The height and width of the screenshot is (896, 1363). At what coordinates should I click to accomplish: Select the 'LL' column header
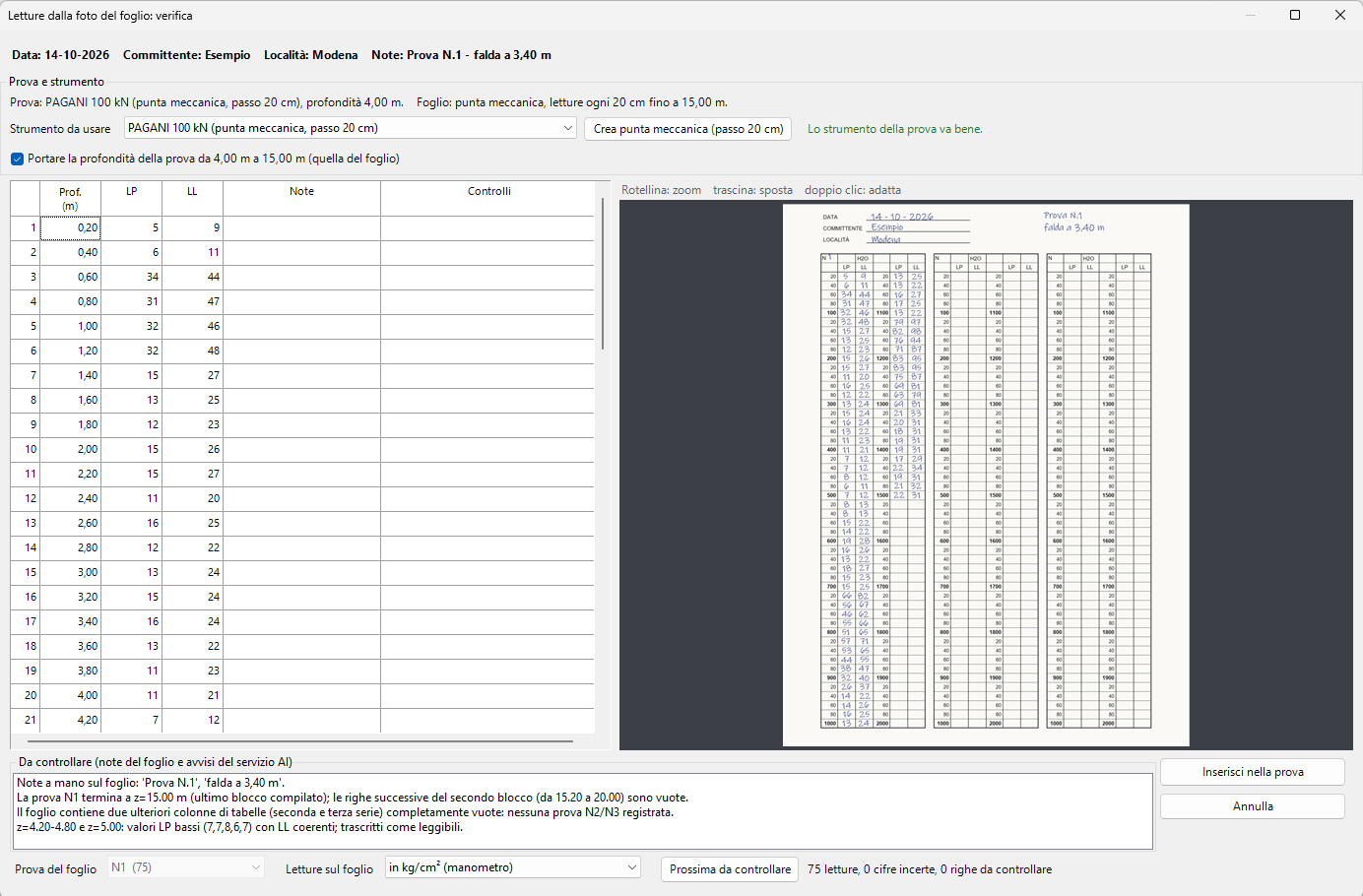pos(193,199)
